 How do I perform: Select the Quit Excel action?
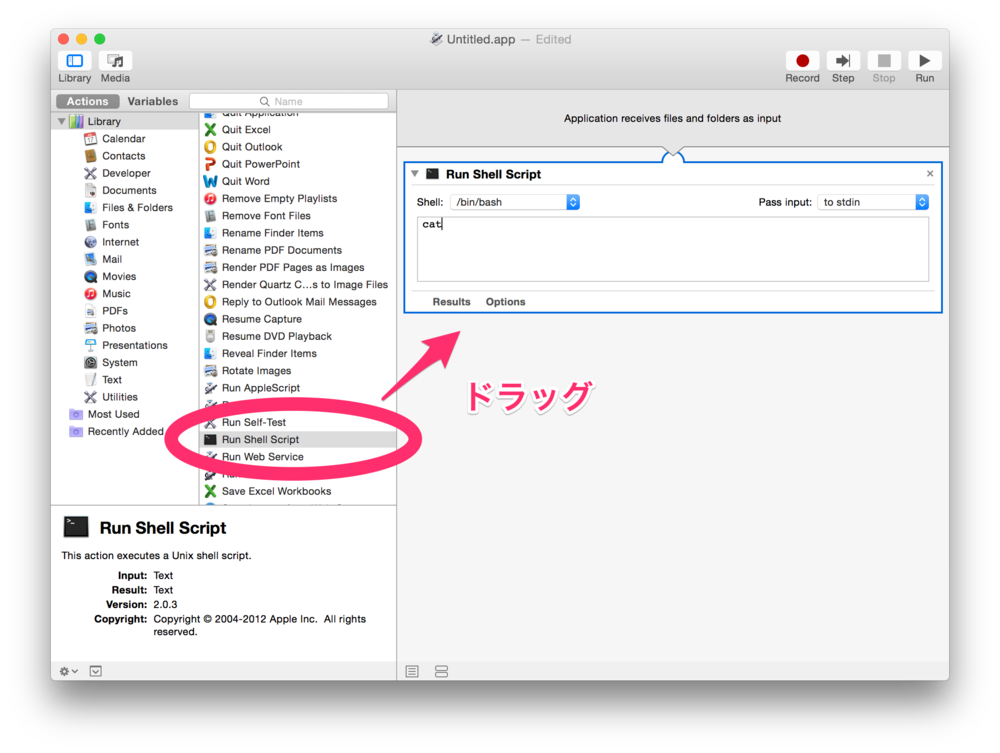[246, 129]
